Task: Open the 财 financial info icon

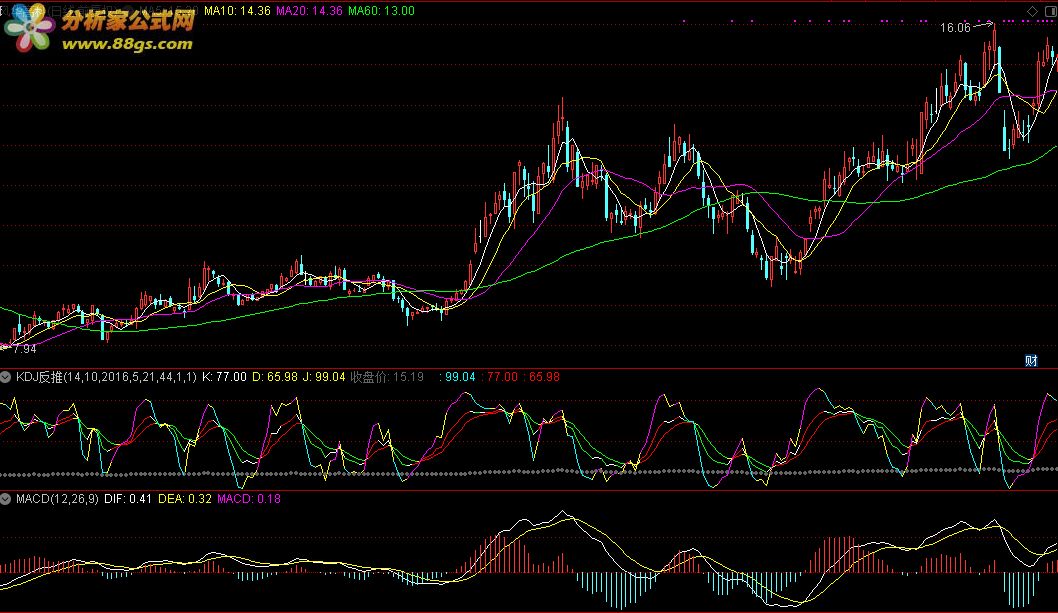Action: [1031, 361]
